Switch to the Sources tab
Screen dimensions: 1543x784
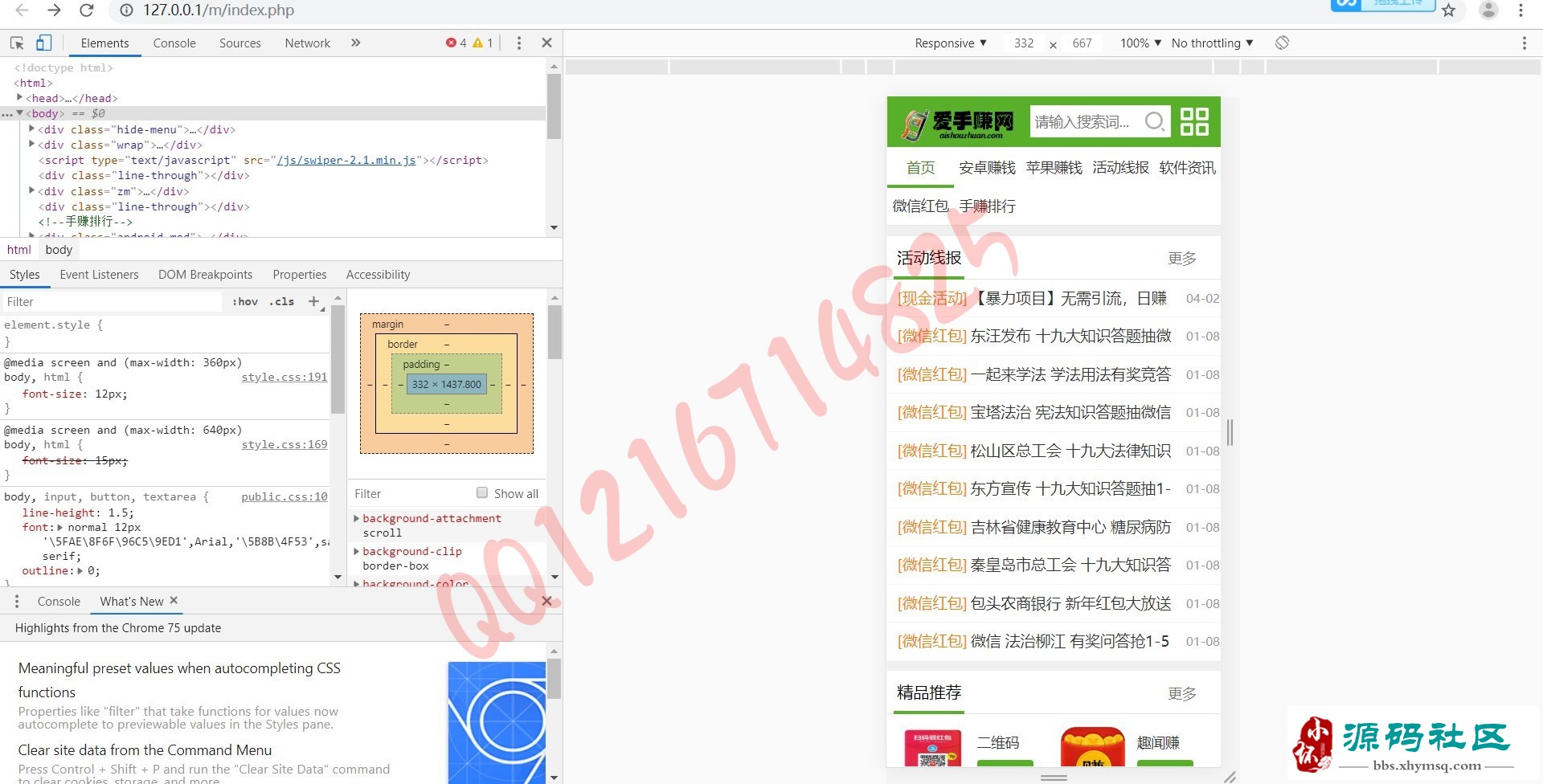click(x=240, y=43)
